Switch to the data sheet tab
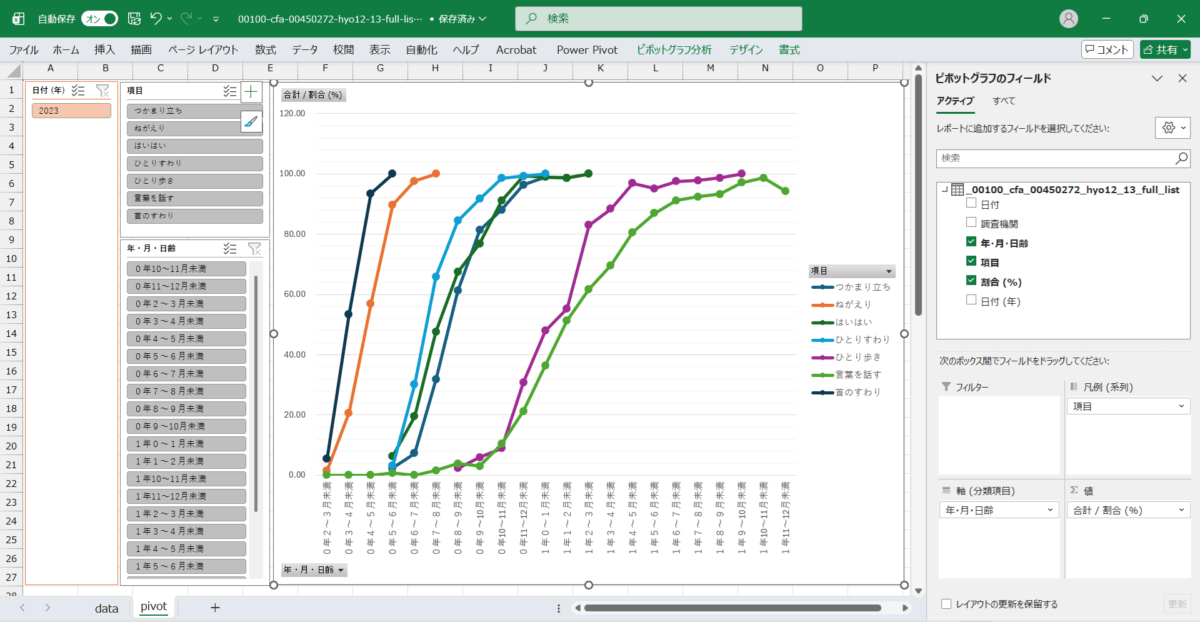The width and height of the screenshot is (1200, 622). (x=106, y=607)
